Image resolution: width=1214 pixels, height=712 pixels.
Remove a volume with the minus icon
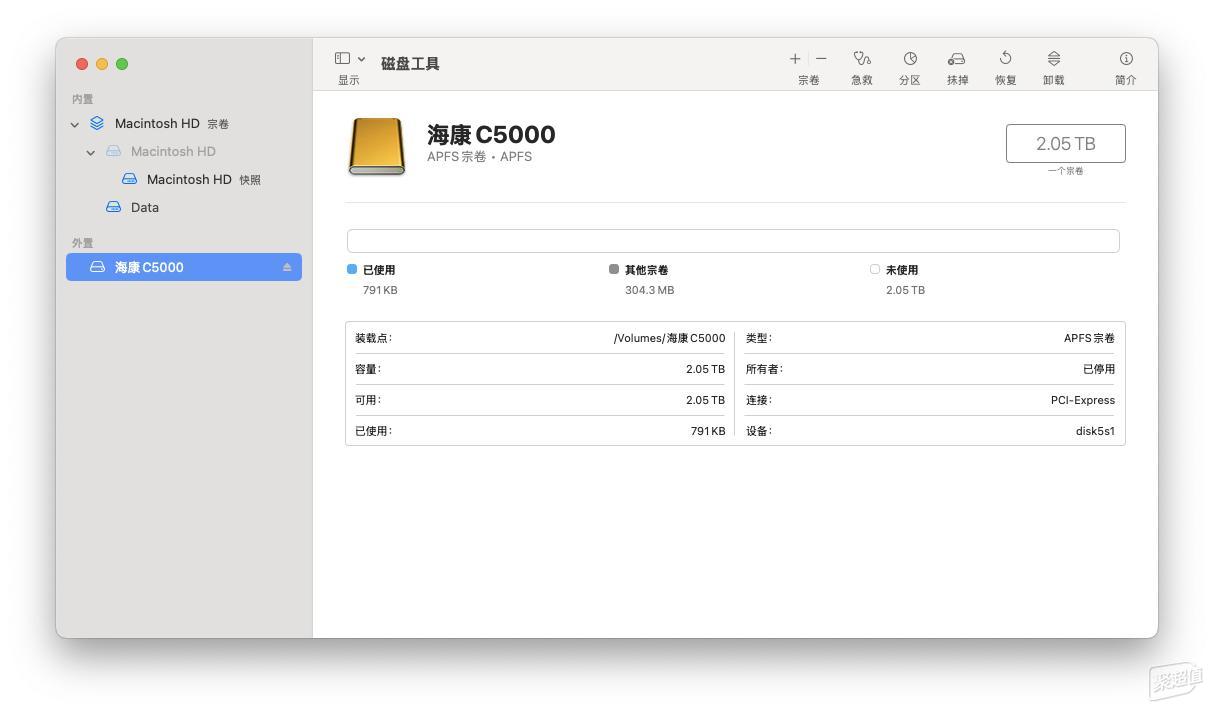(x=821, y=59)
